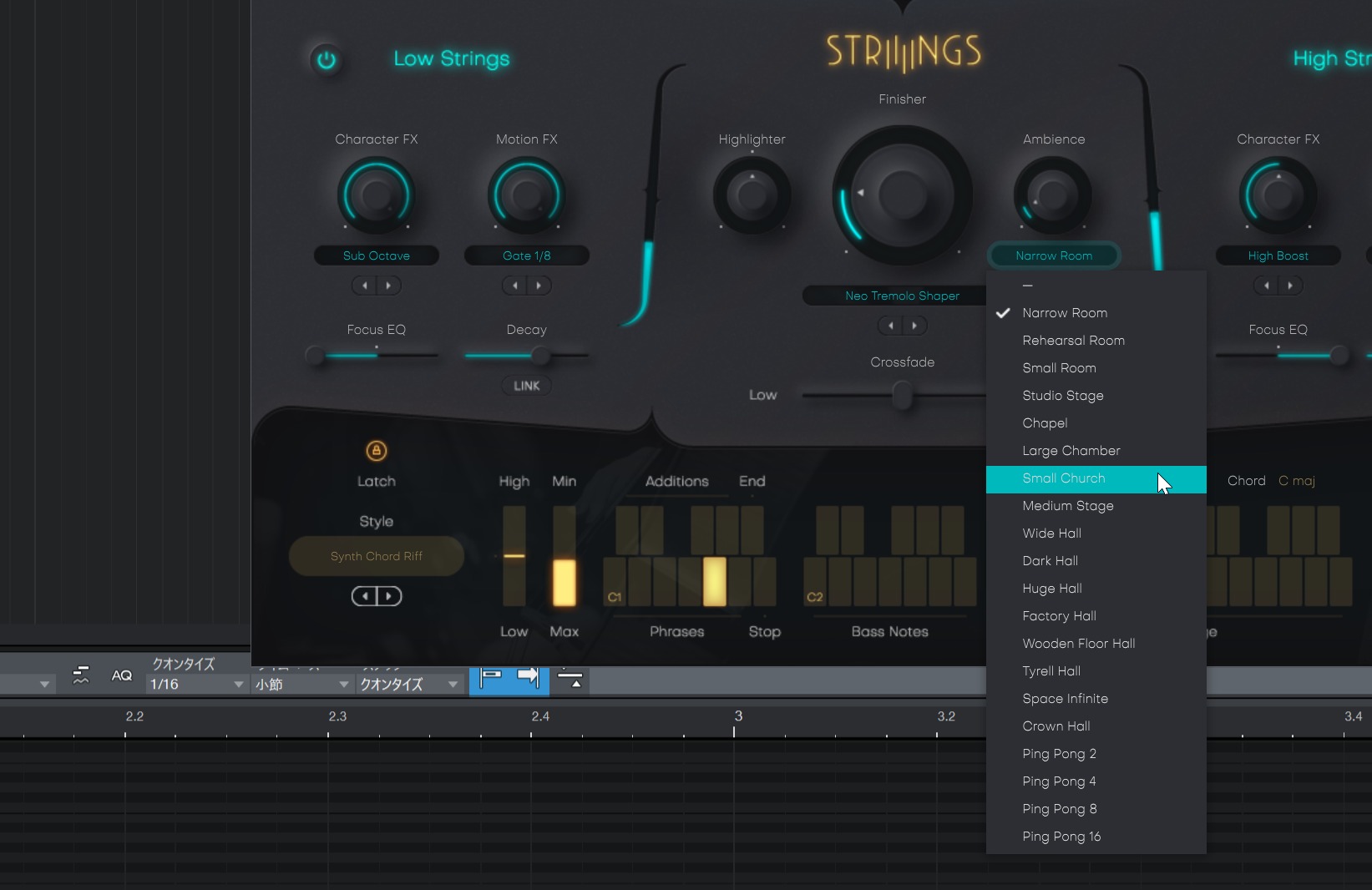Click the Ambience knob
Viewport: 1372px width, 890px height.
(1053, 196)
